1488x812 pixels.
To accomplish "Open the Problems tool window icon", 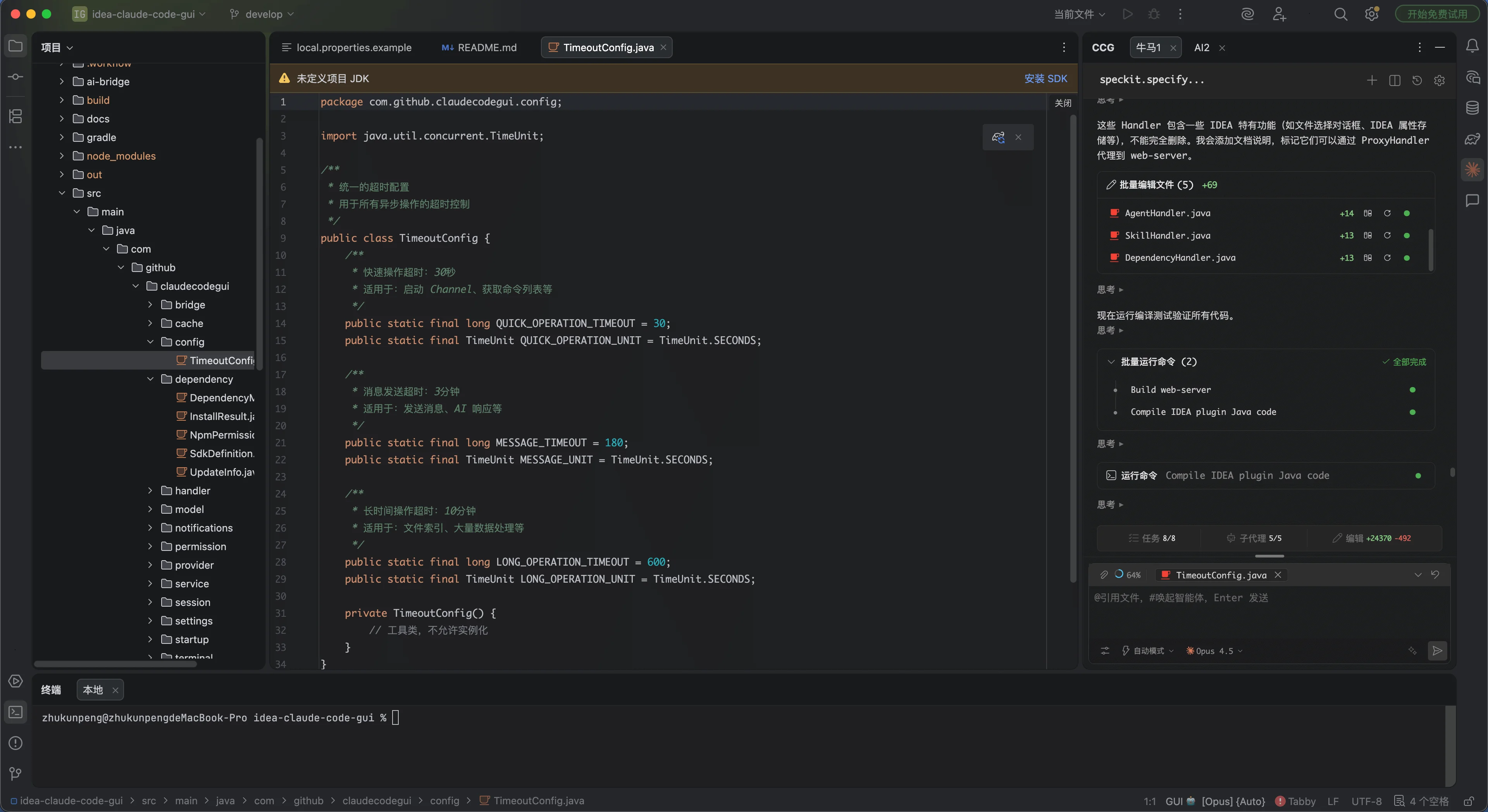I will pyautogui.click(x=15, y=743).
